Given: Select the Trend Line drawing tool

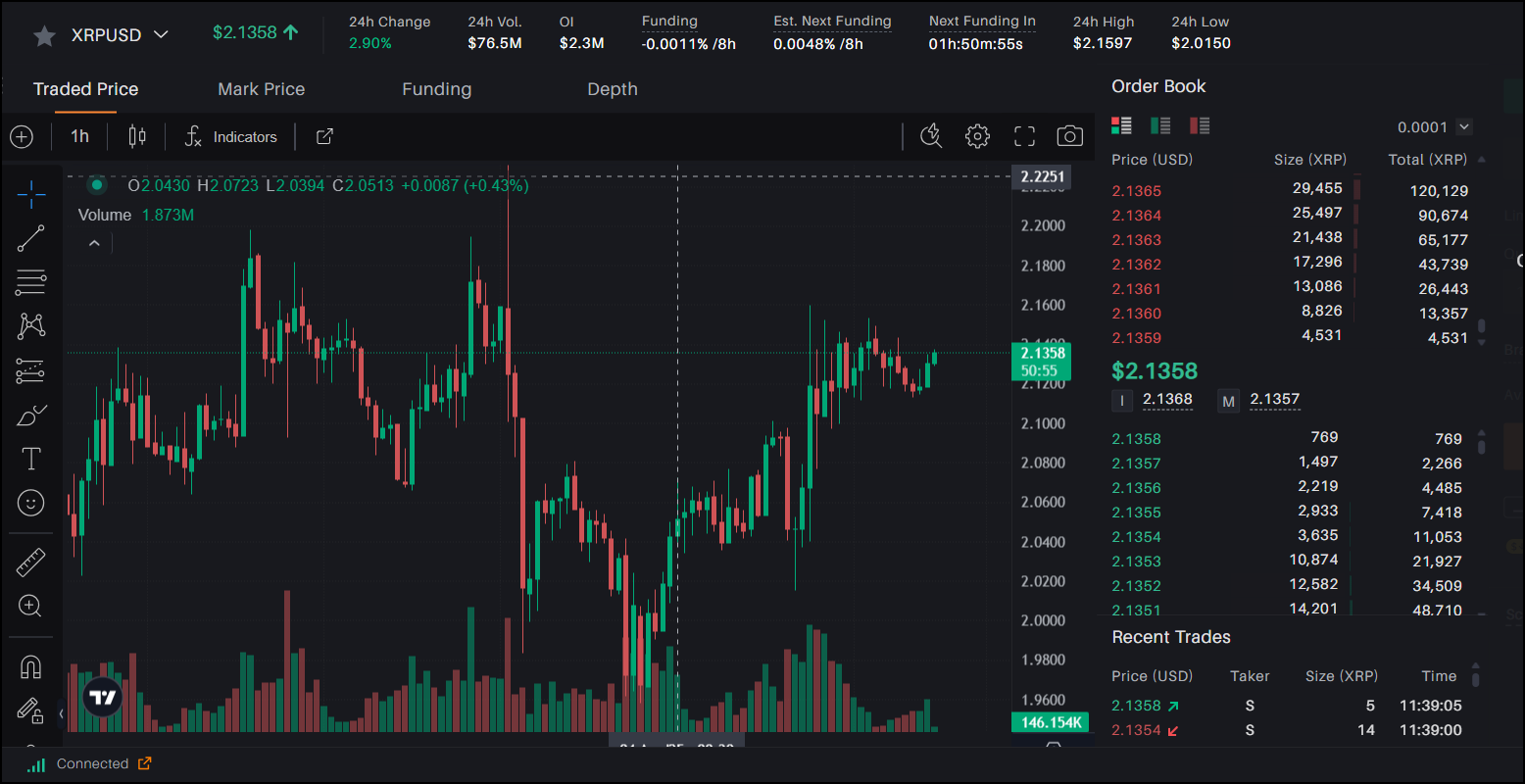Looking at the screenshot, I should (x=30, y=238).
